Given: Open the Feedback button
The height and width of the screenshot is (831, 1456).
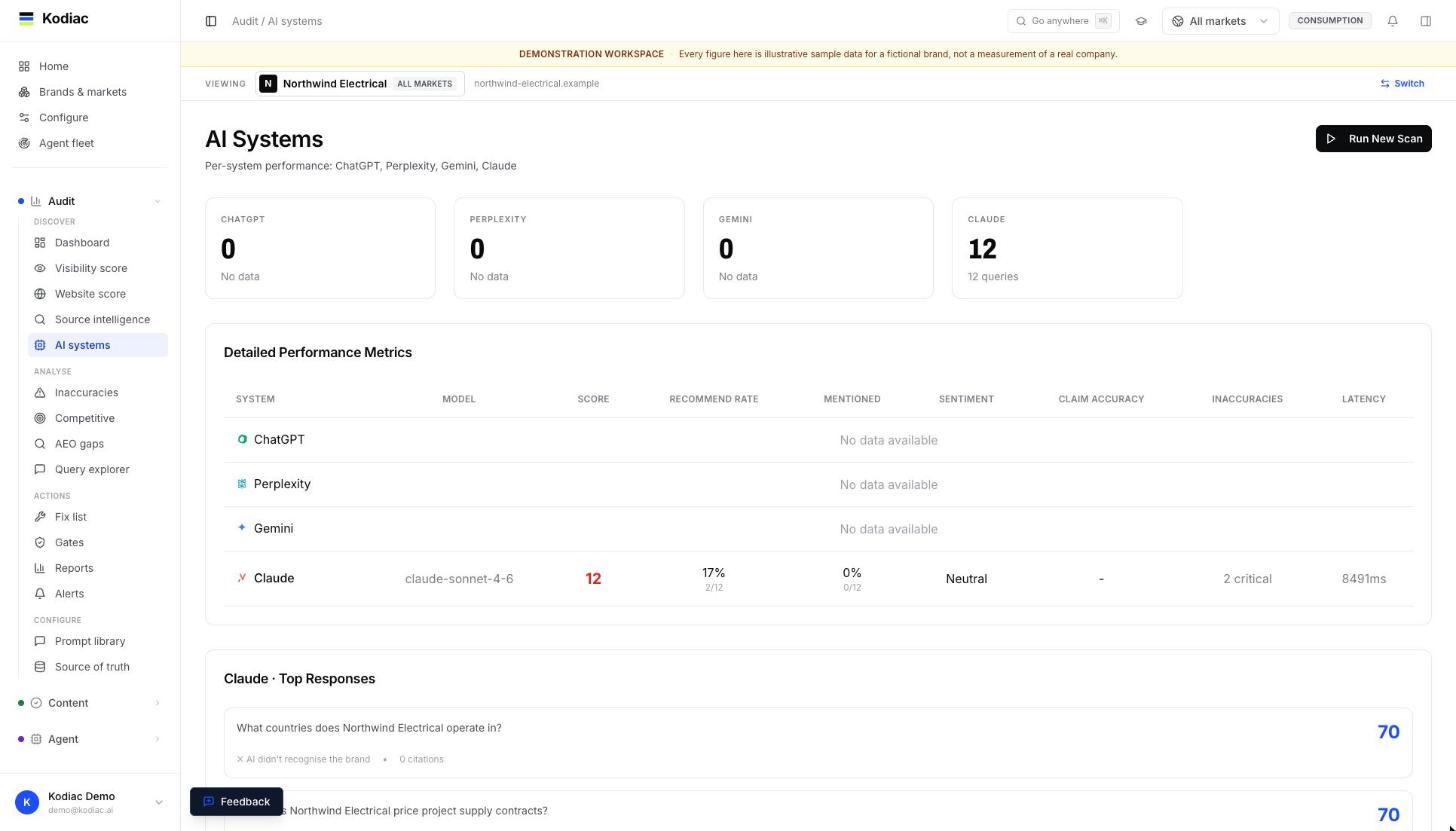Looking at the screenshot, I should click(x=237, y=802).
